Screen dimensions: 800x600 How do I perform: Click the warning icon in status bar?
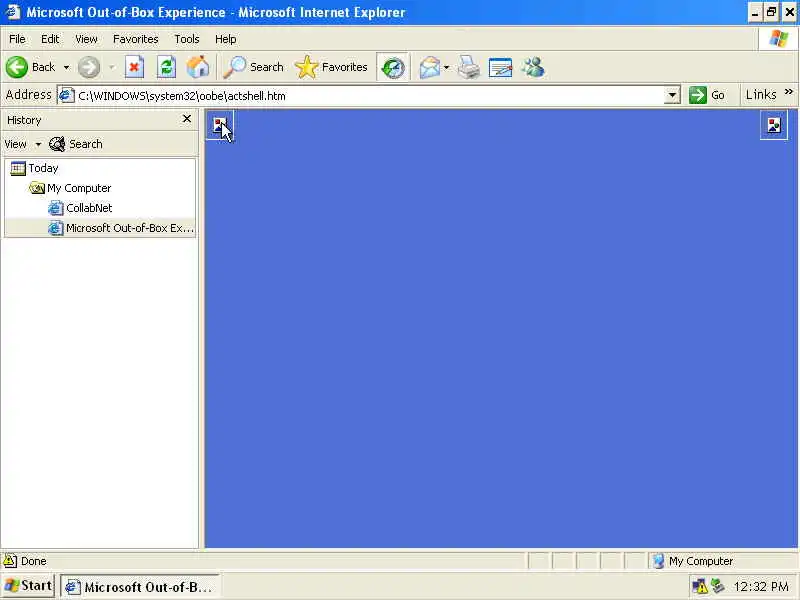point(10,561)
